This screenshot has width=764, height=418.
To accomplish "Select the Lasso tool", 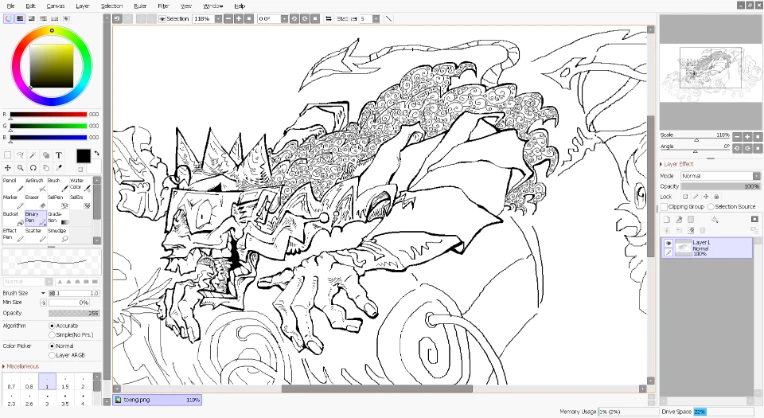I will 20,155.
